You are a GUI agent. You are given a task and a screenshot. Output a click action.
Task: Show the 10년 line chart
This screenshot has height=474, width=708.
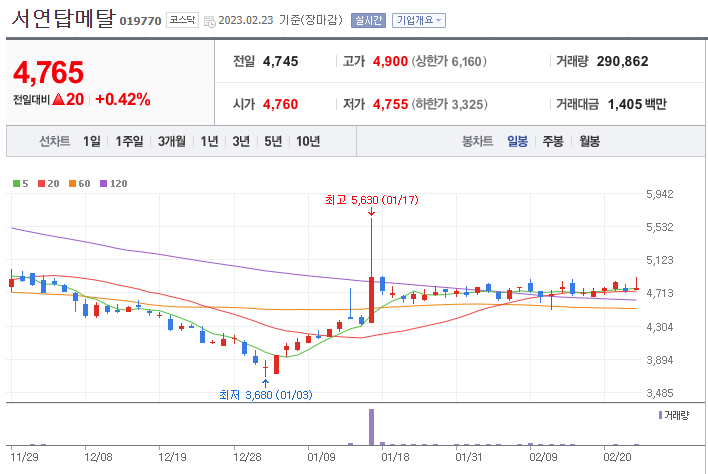tap(308, 142)
